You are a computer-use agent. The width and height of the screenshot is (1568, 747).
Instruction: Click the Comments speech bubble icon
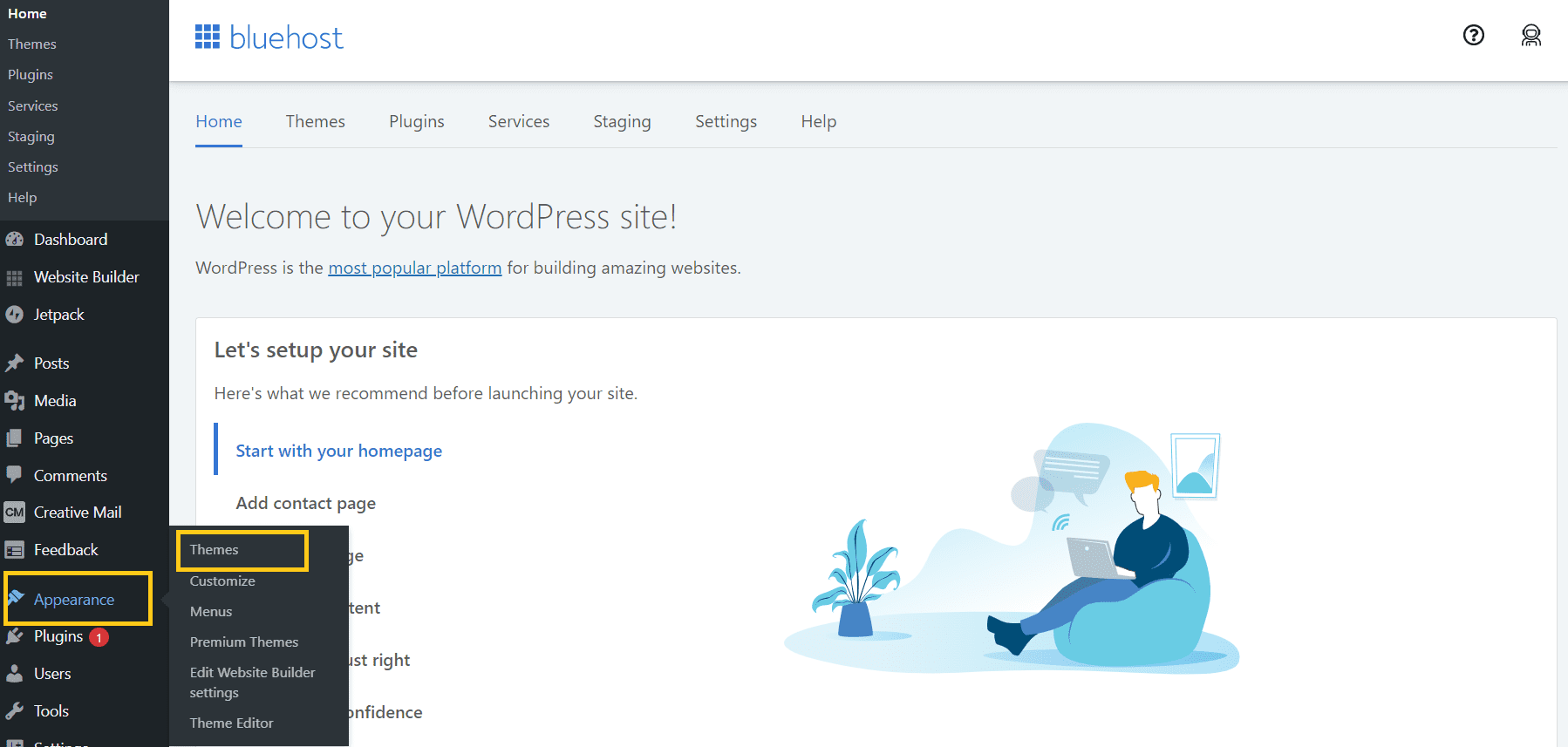tap(15, 474)
